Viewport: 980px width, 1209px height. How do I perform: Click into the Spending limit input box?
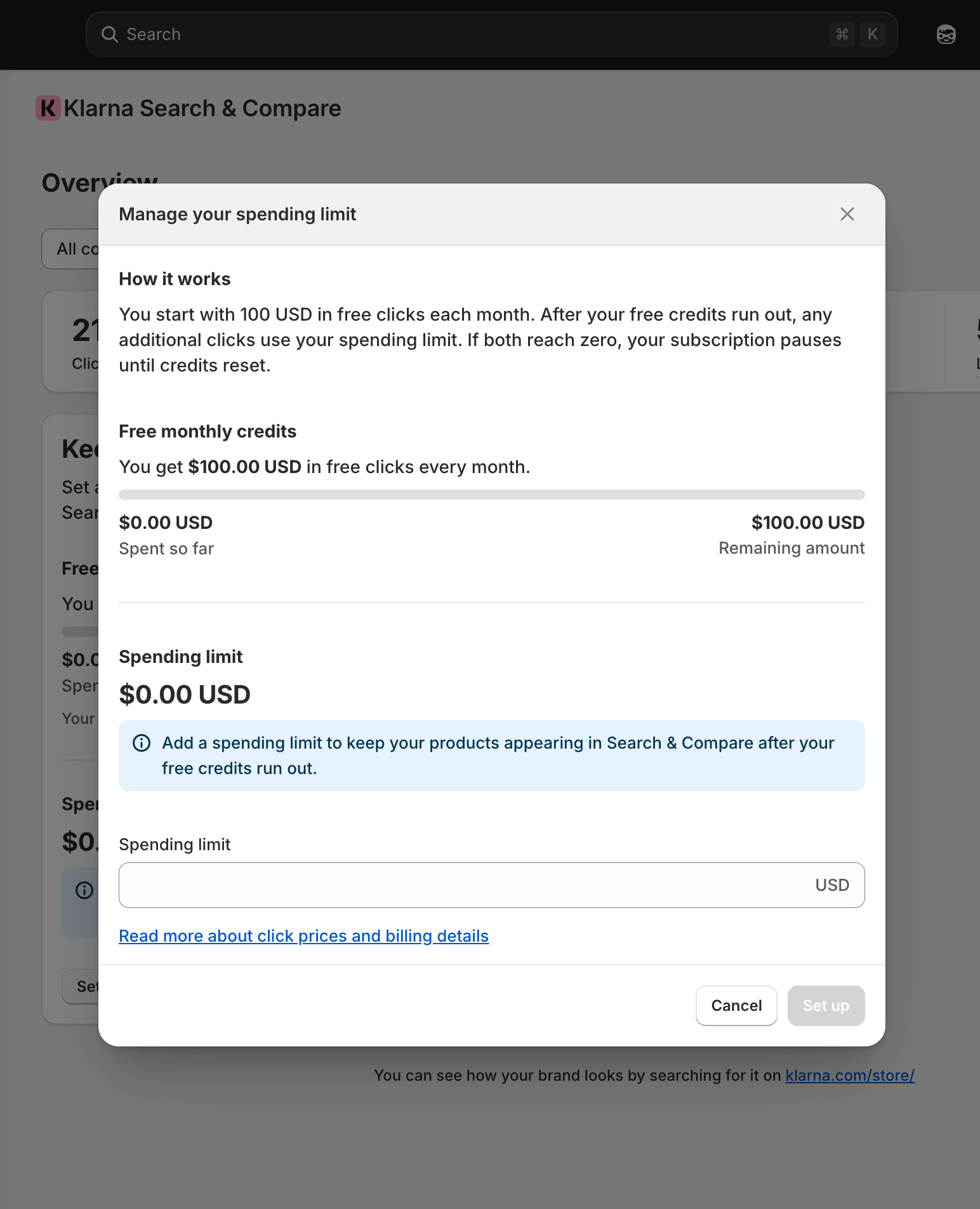[x=463, y=885]
